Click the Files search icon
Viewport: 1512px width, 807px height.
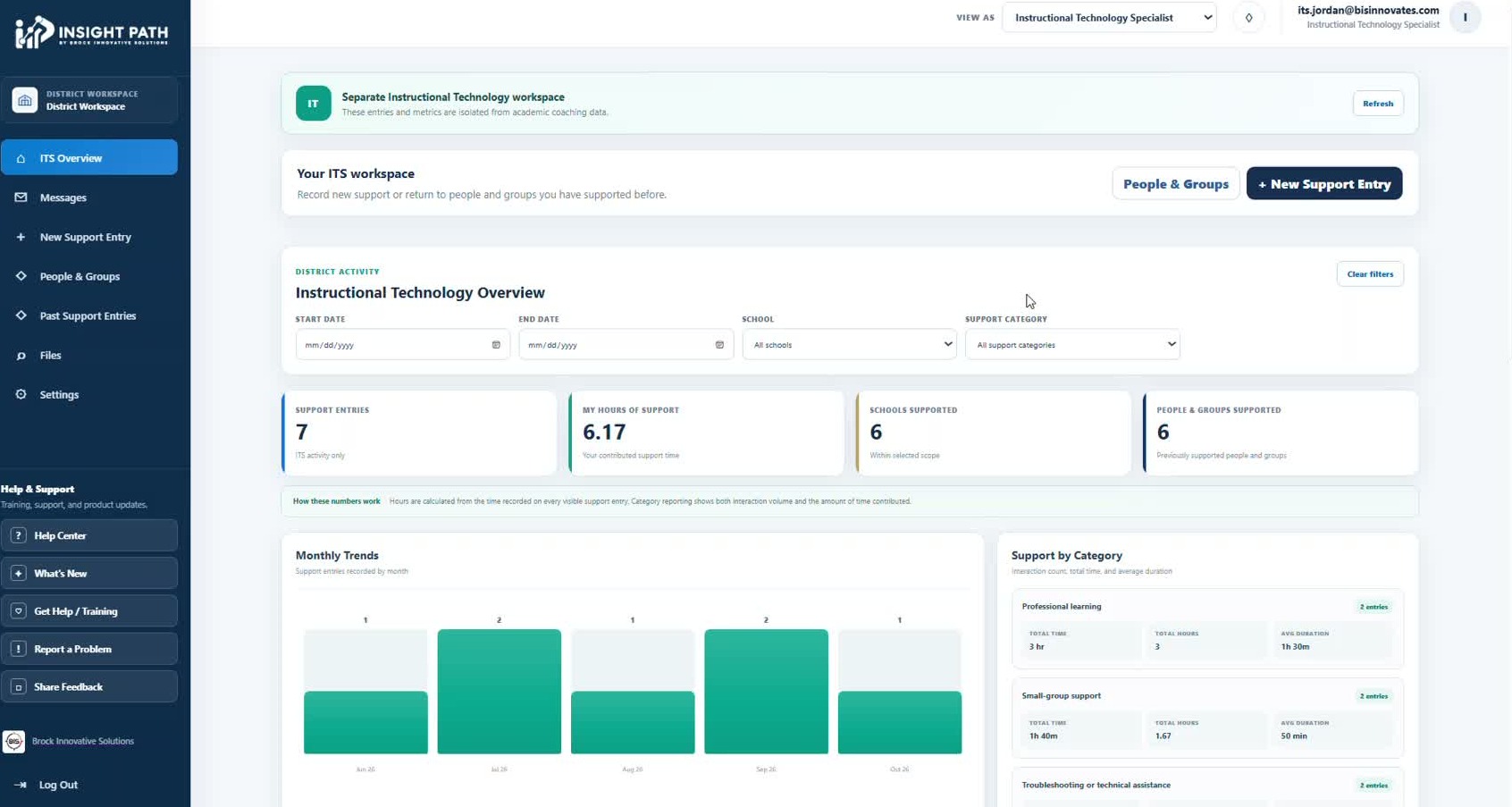click(x=21, y=355)
